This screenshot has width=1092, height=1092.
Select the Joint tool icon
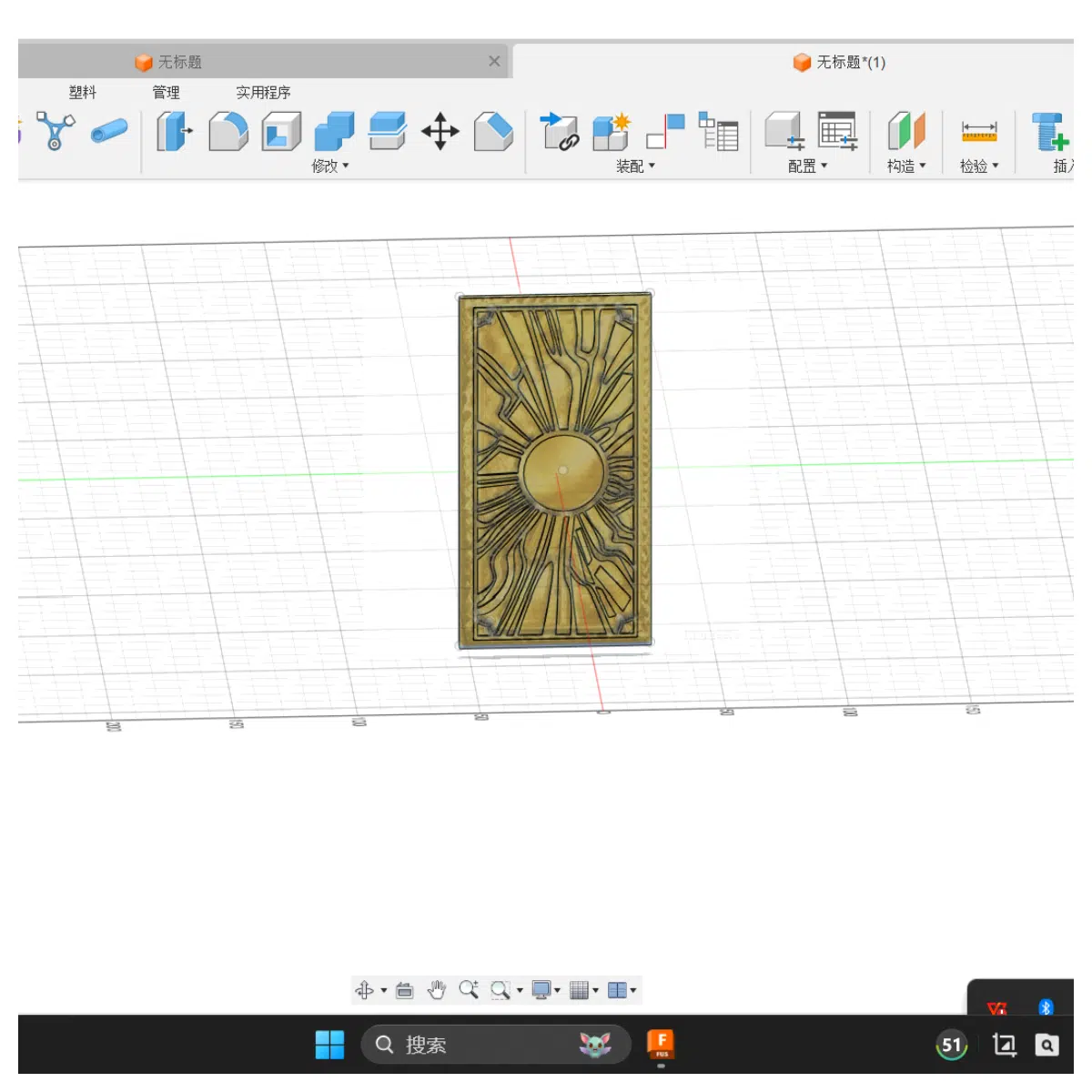tap(665, 131)
